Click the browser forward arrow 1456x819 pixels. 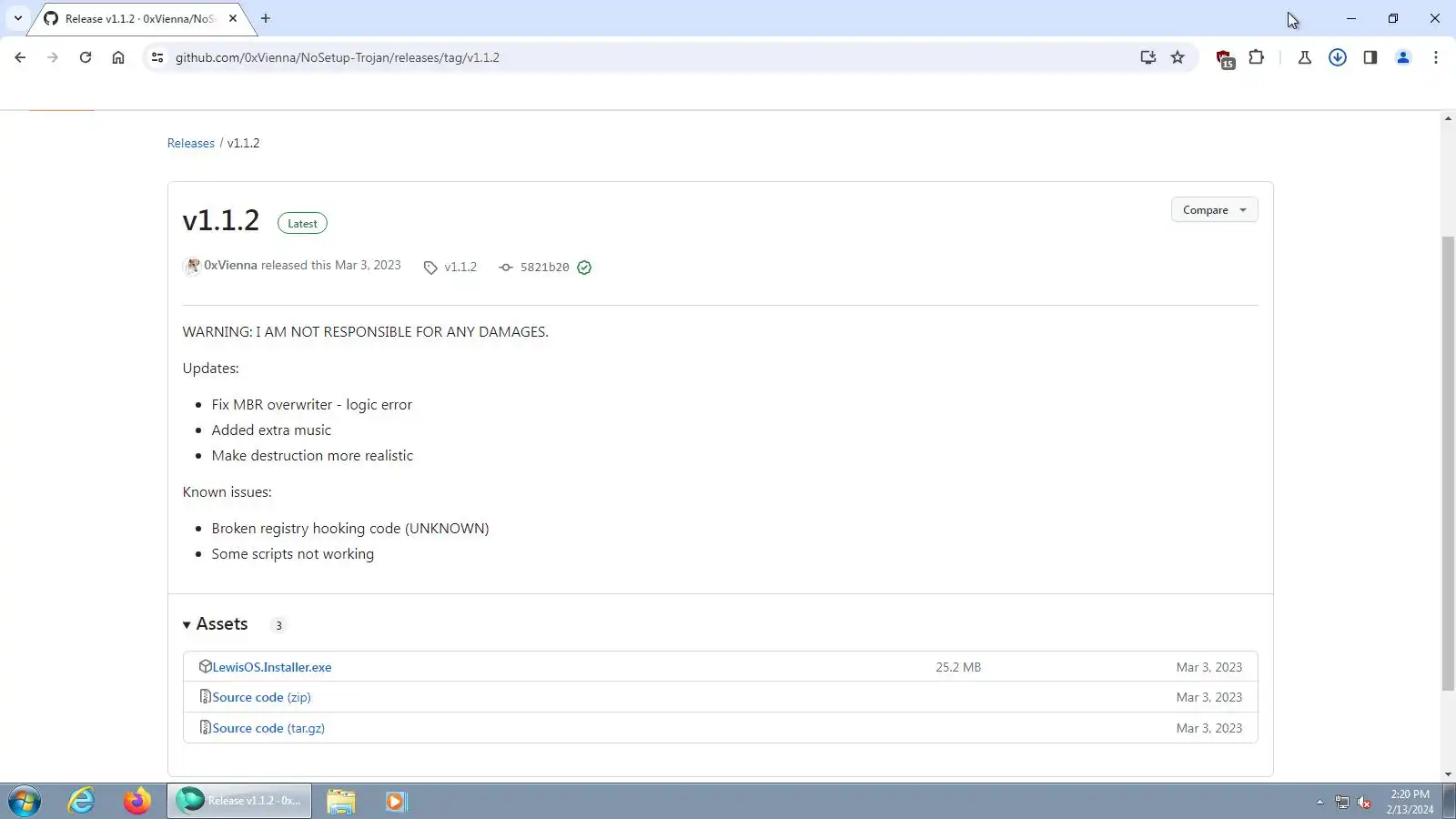53,57
